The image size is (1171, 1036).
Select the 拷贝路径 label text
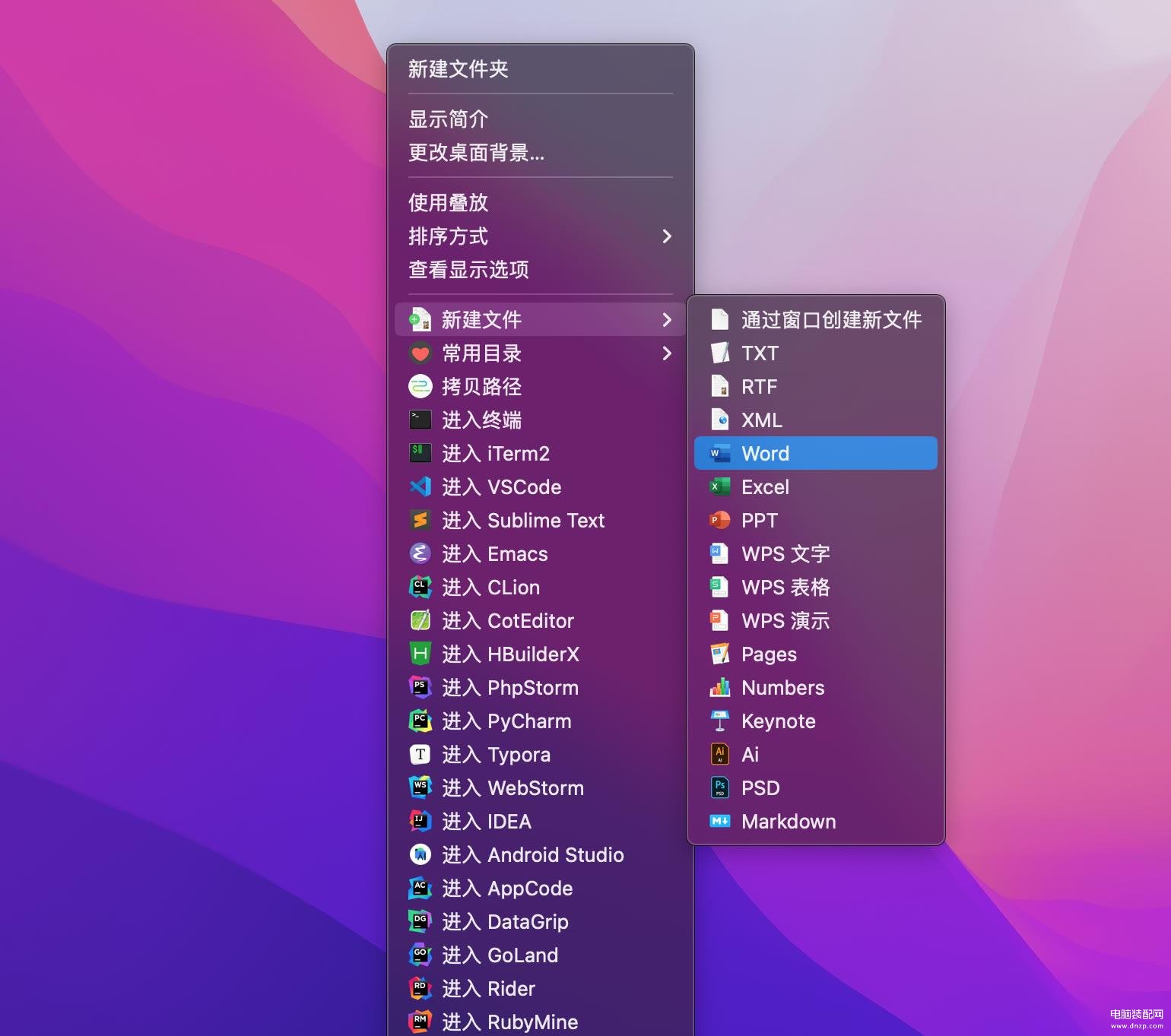[x=482, y=387]
